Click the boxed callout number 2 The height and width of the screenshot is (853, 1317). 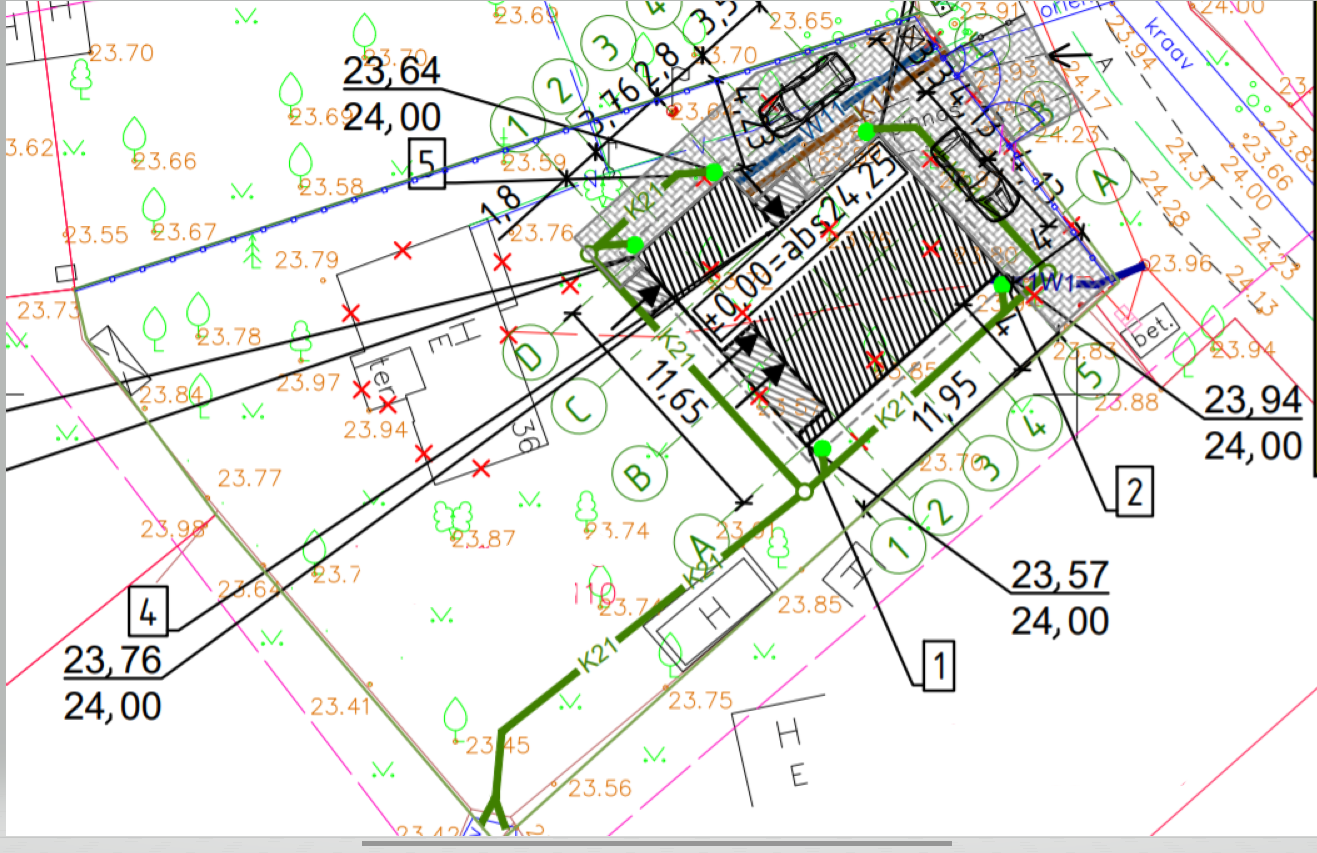click(1133, 491)
